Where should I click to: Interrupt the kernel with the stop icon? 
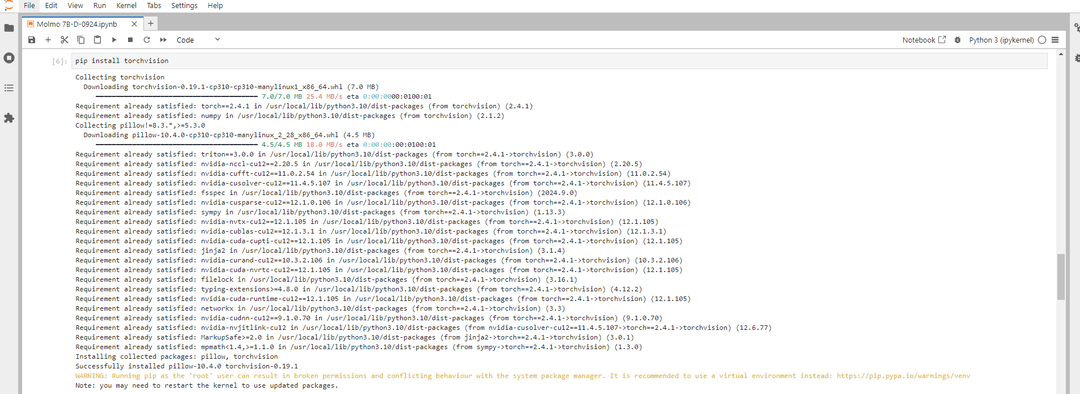[x=130, y=40]
